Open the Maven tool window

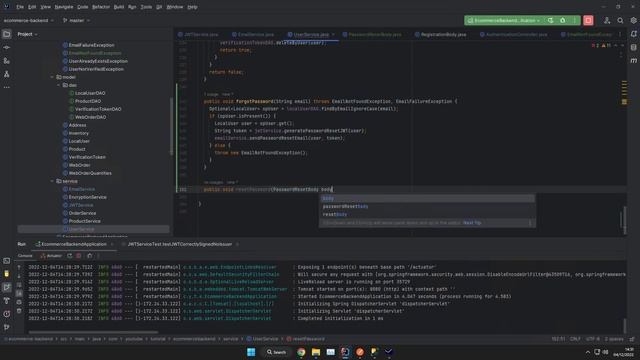[633, 60]
